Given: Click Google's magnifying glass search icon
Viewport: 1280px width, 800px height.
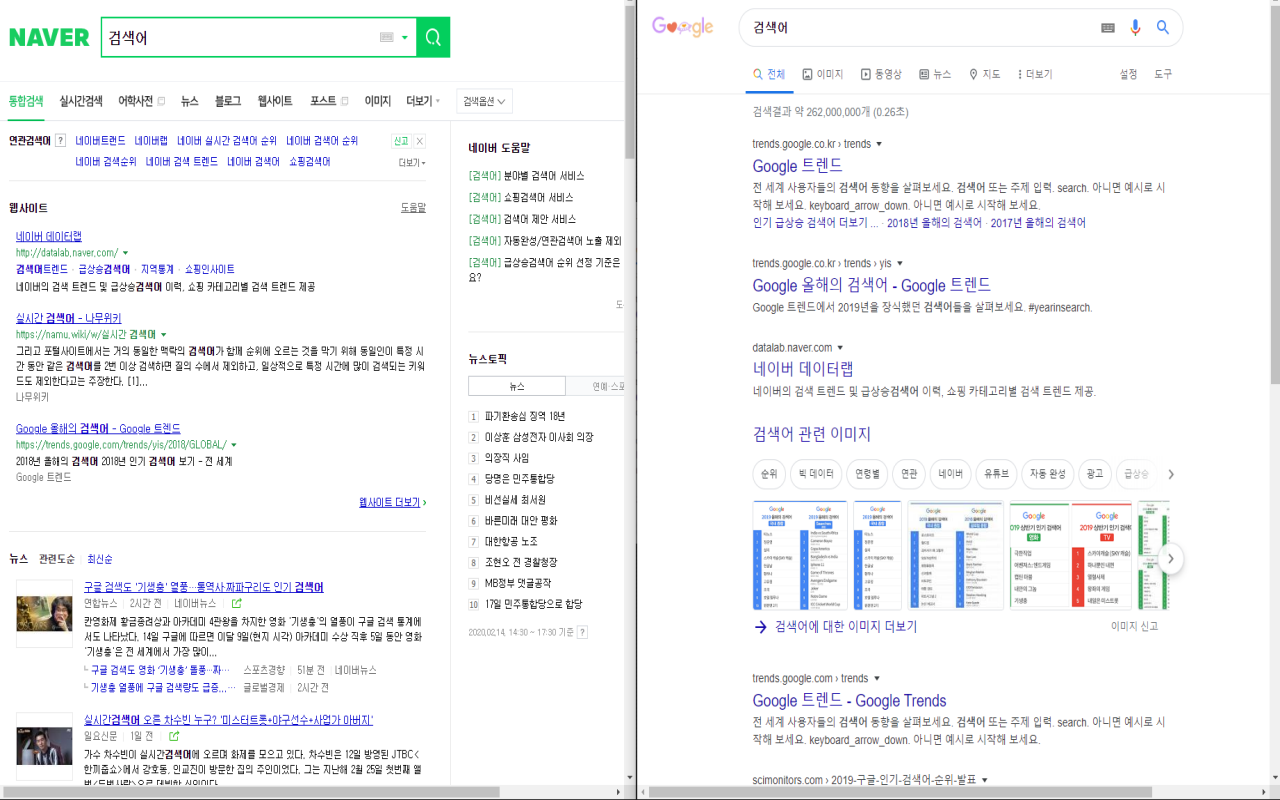Looking at the screenshot, I should (1162, 28).
